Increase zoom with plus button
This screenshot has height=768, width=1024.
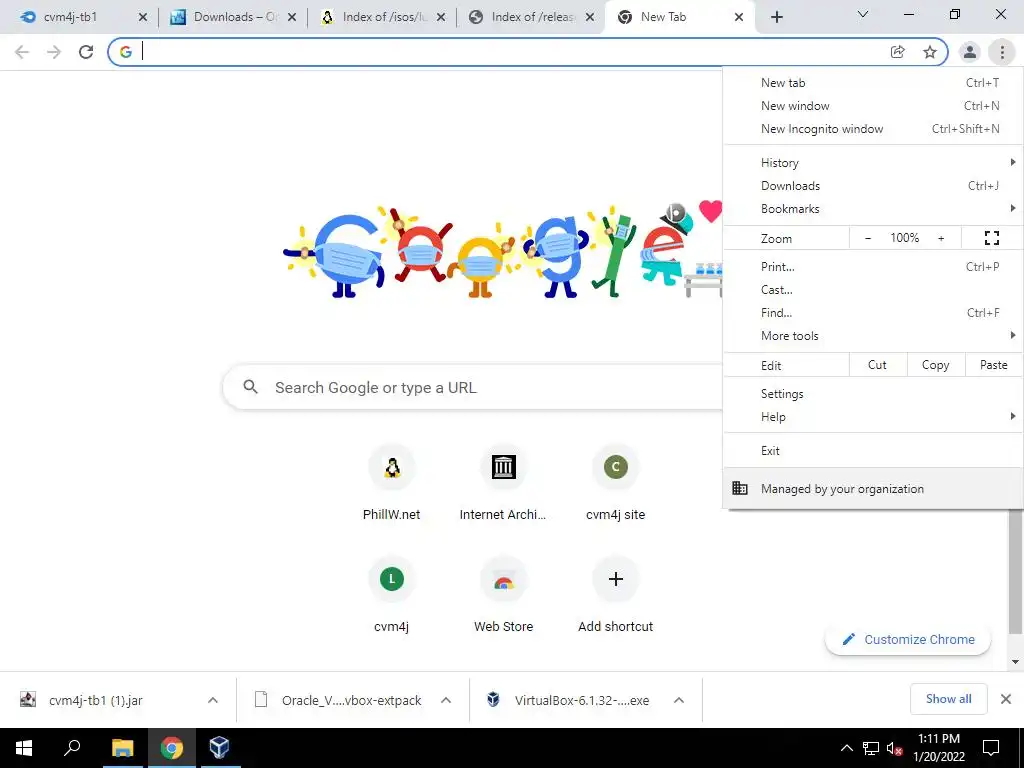coord(941,238)
